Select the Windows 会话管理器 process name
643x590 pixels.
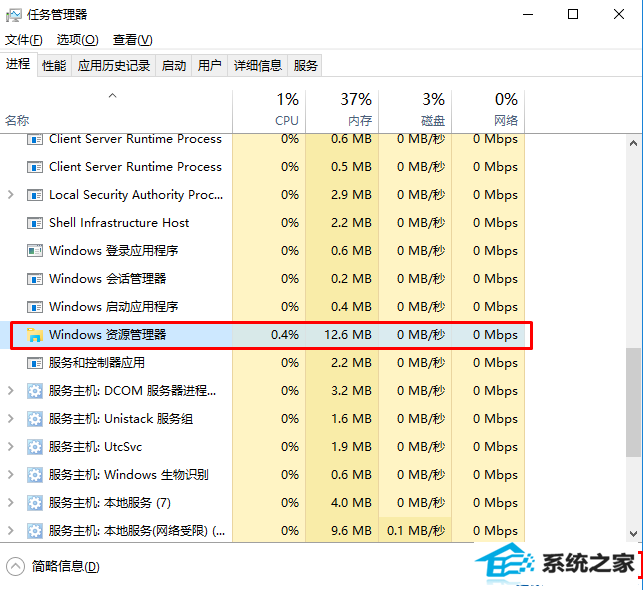[107, 279]
